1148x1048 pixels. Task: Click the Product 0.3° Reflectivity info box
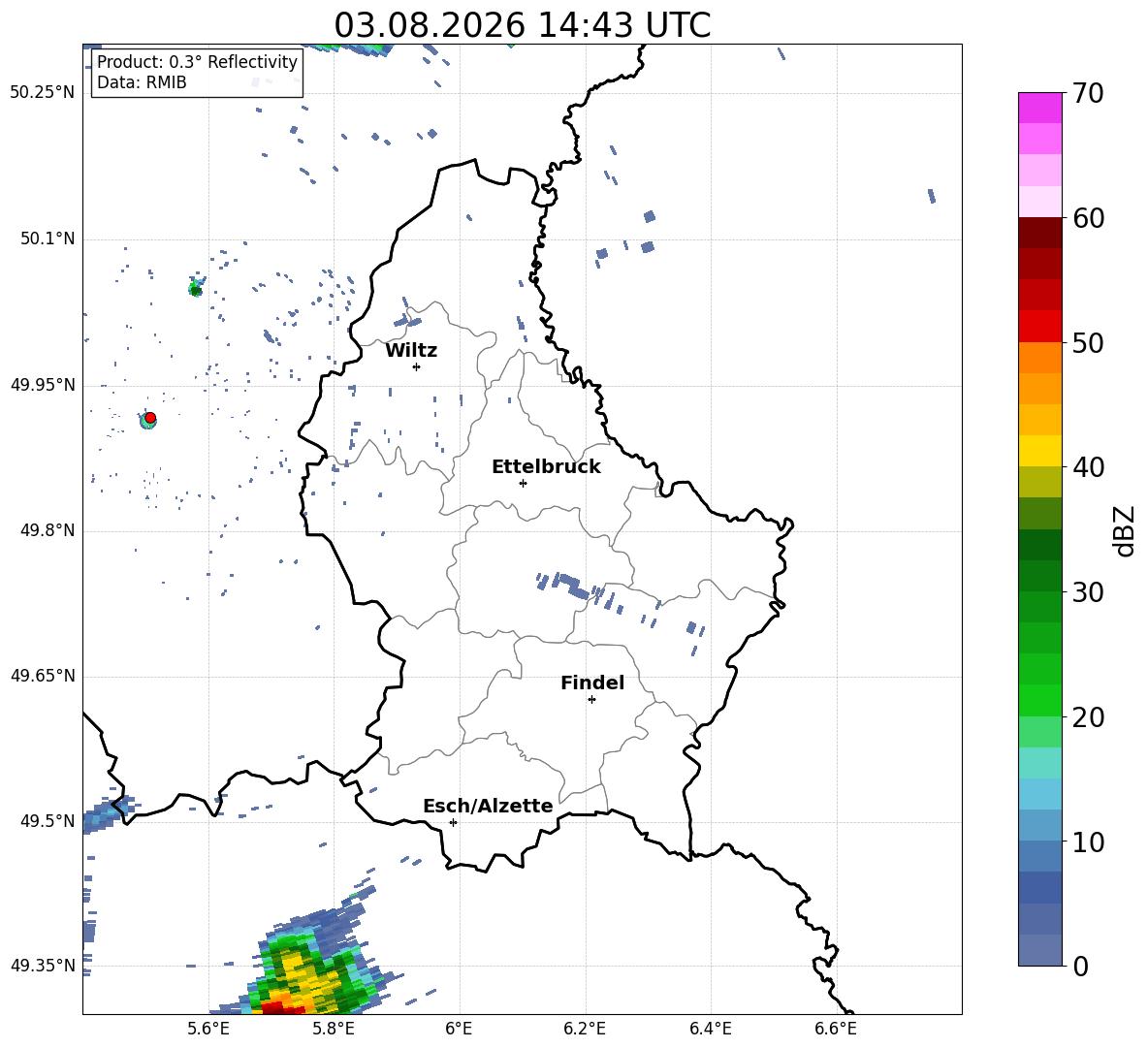pos(197,72)
